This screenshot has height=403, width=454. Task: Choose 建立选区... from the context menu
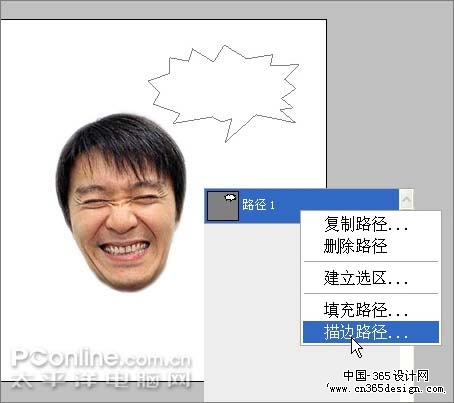[x=366, y=278]
